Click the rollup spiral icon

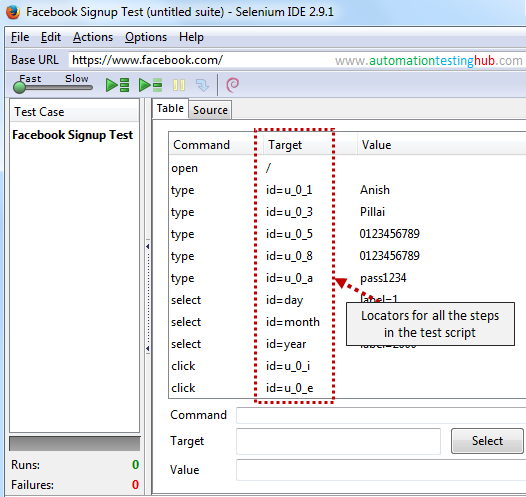tap(232, 85)
